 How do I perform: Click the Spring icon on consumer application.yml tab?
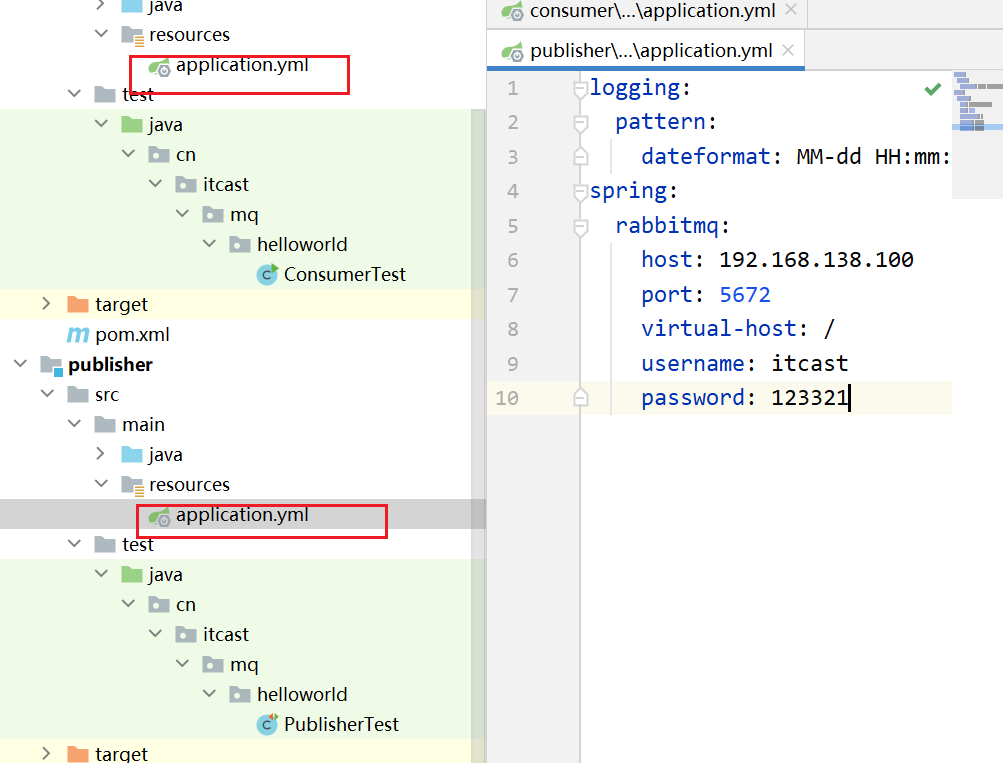512,12
